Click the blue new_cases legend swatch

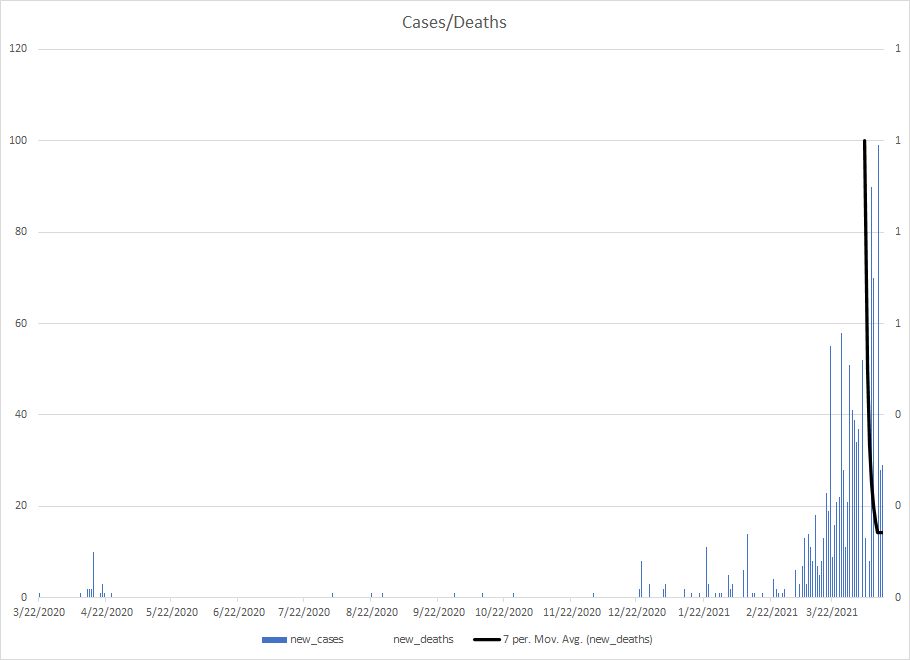tap(273, 639)
